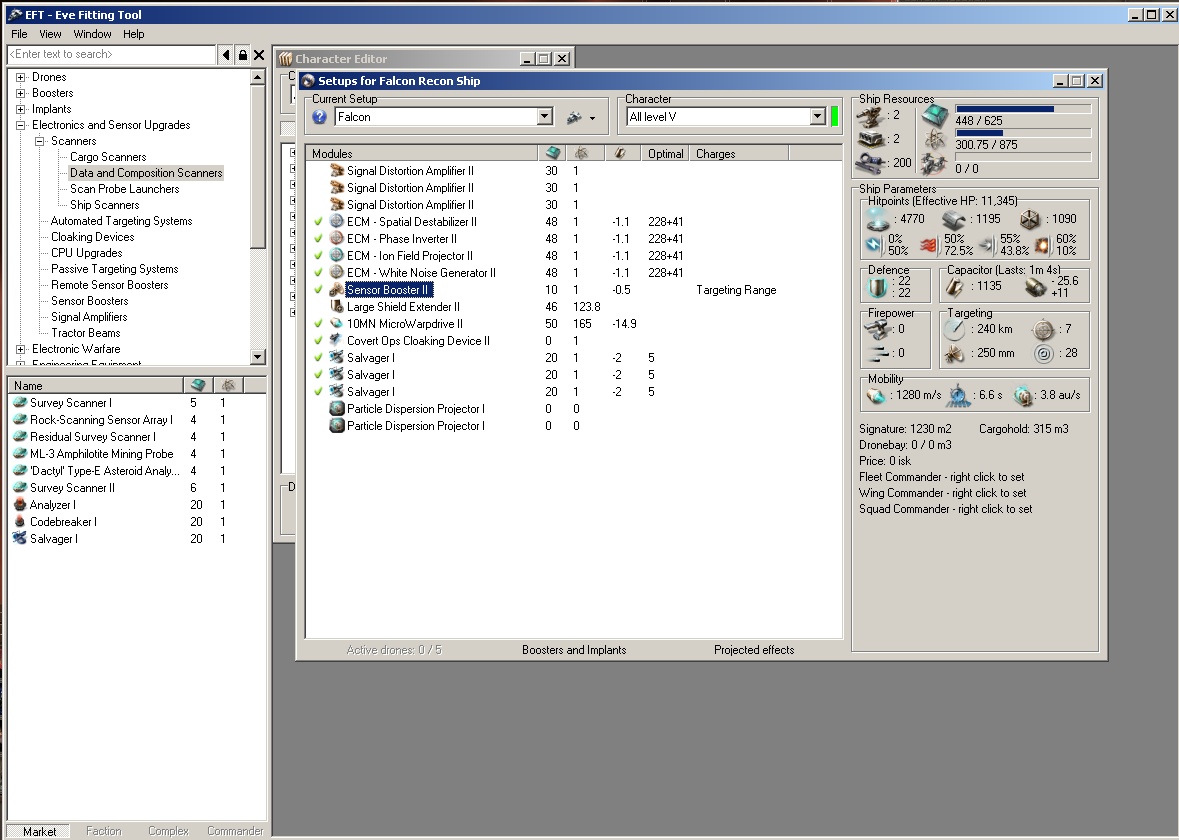
Task: Switch to the Complex tab
Action: coord(168,831)
